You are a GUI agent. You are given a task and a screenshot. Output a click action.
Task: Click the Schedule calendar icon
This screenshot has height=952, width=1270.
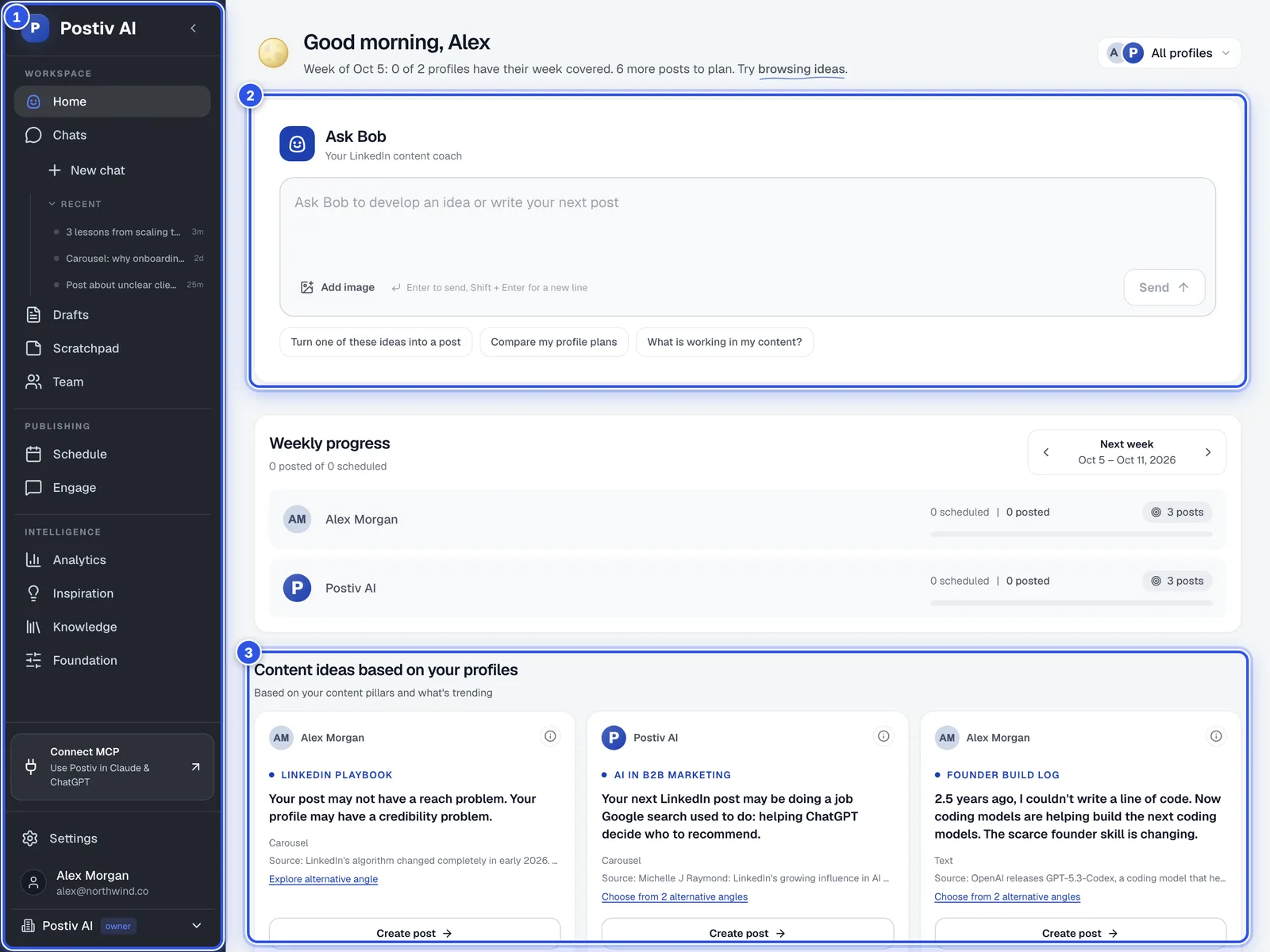[x=33, y=454]
